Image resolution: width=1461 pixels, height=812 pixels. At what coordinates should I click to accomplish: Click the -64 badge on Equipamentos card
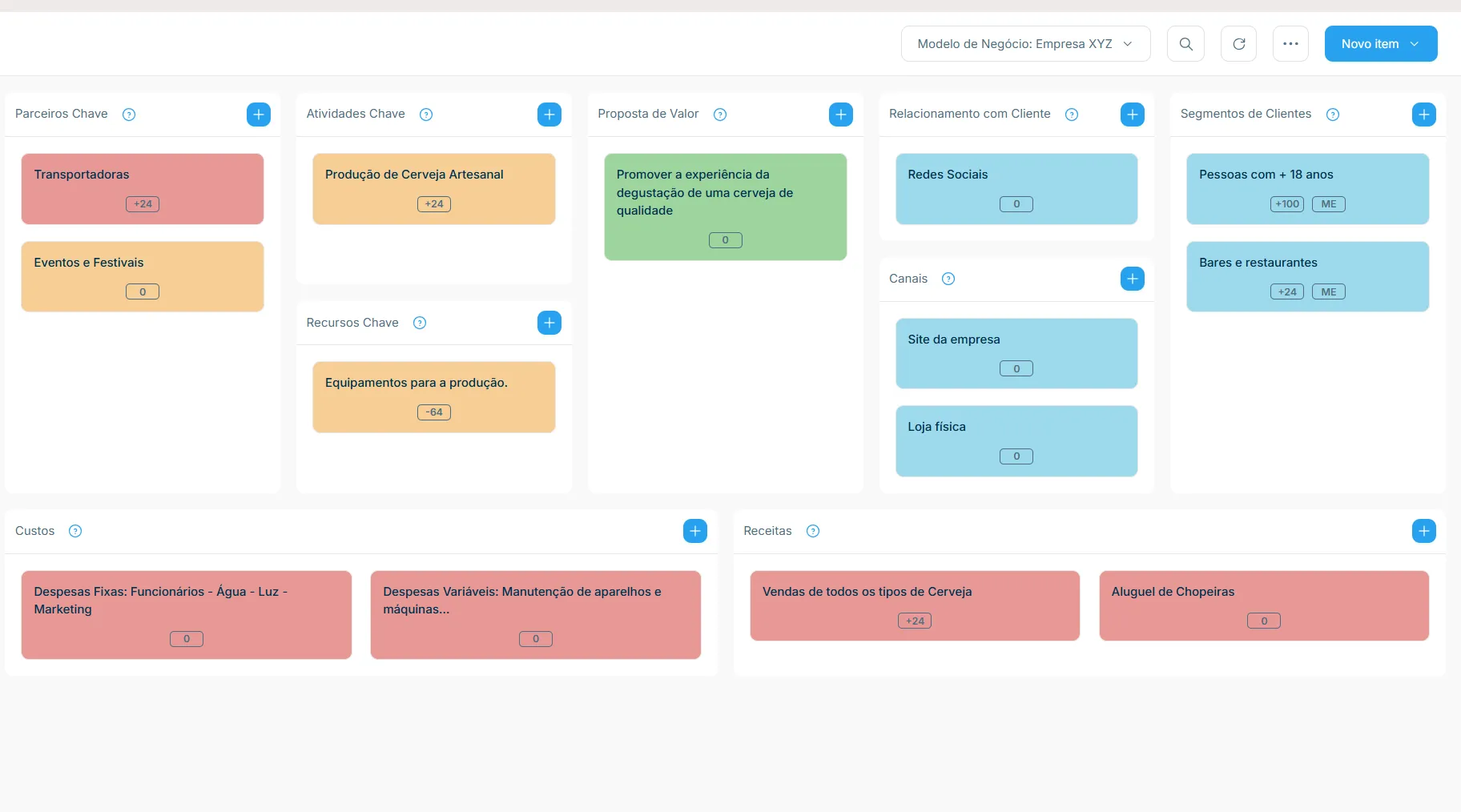[434, 412]
